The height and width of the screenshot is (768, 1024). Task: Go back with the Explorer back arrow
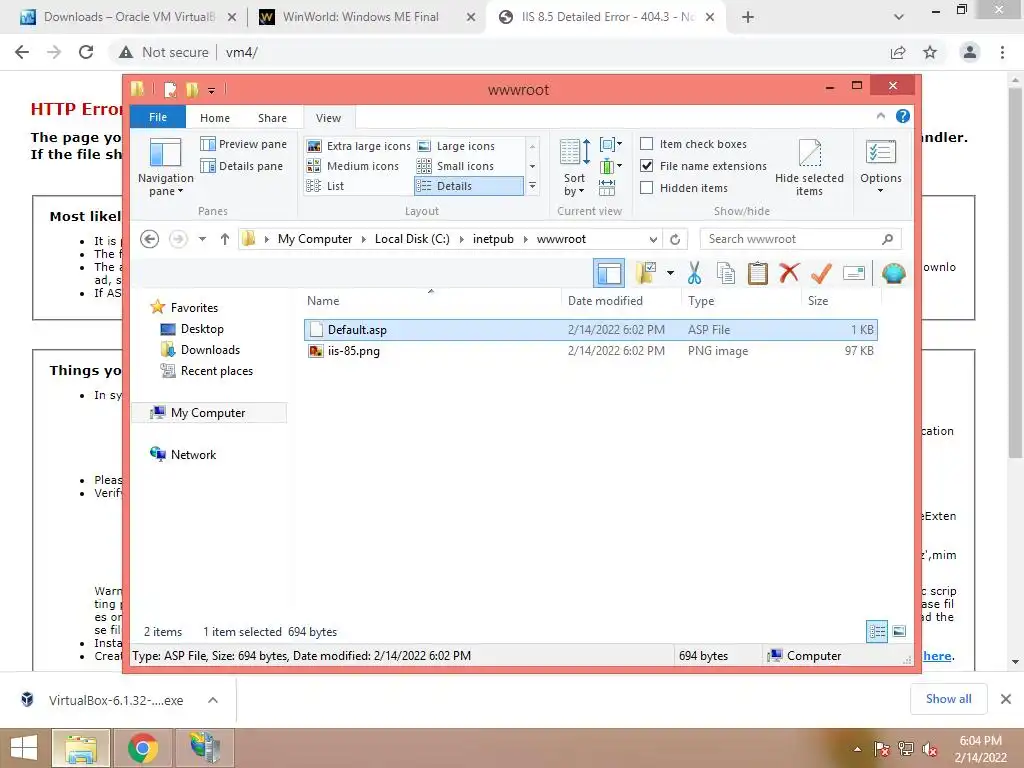150,239
